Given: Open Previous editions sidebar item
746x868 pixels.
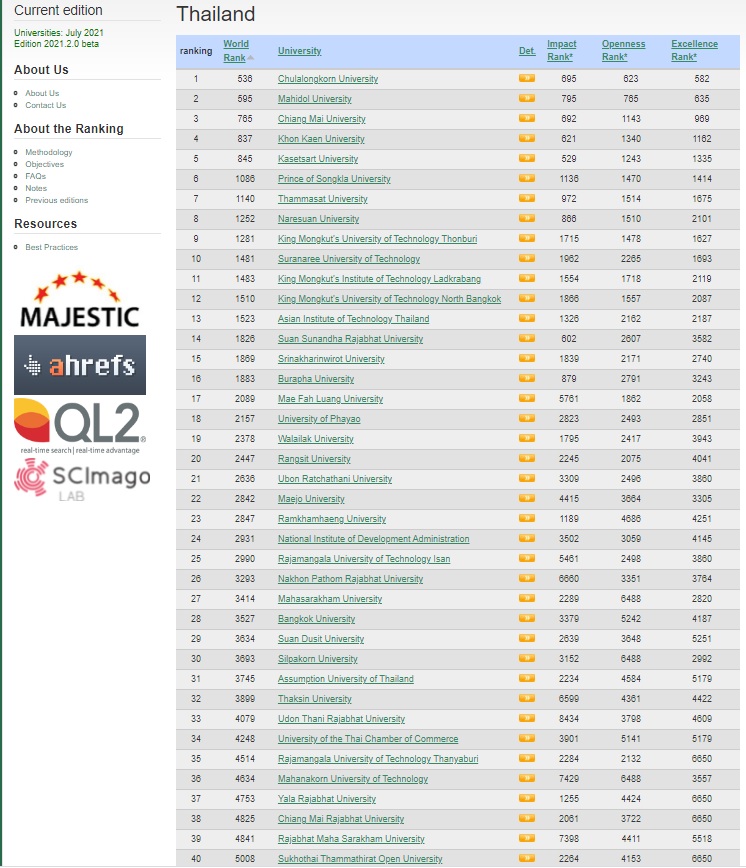Looking at the screenshot, I should tap(57, 200).
